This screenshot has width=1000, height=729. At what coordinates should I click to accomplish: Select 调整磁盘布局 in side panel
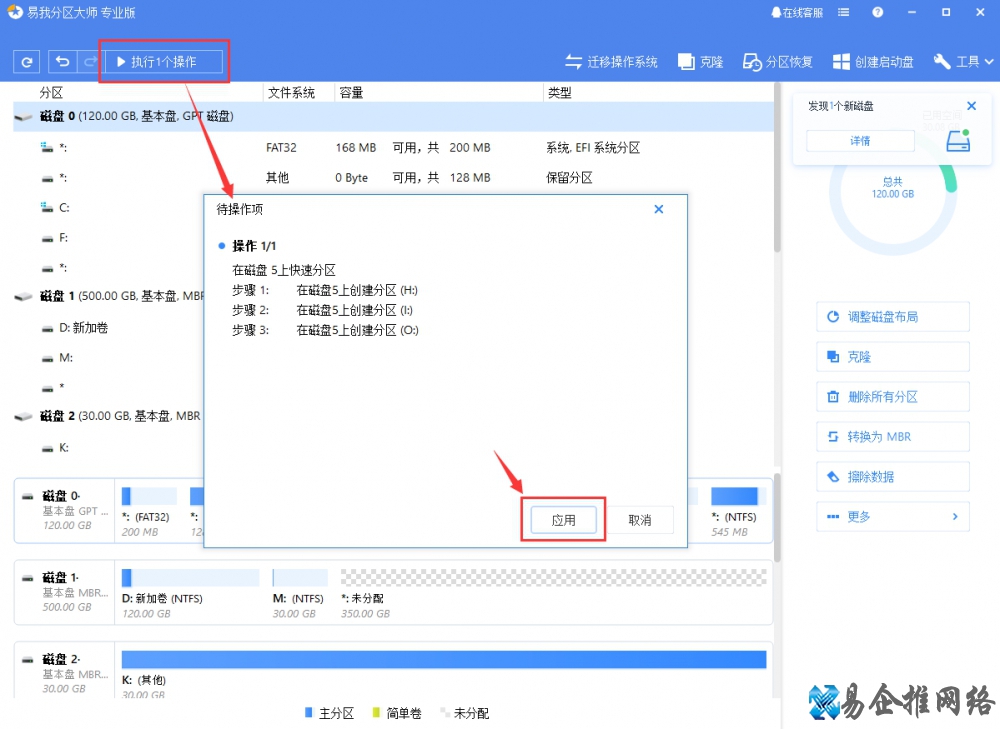[892, 317]
